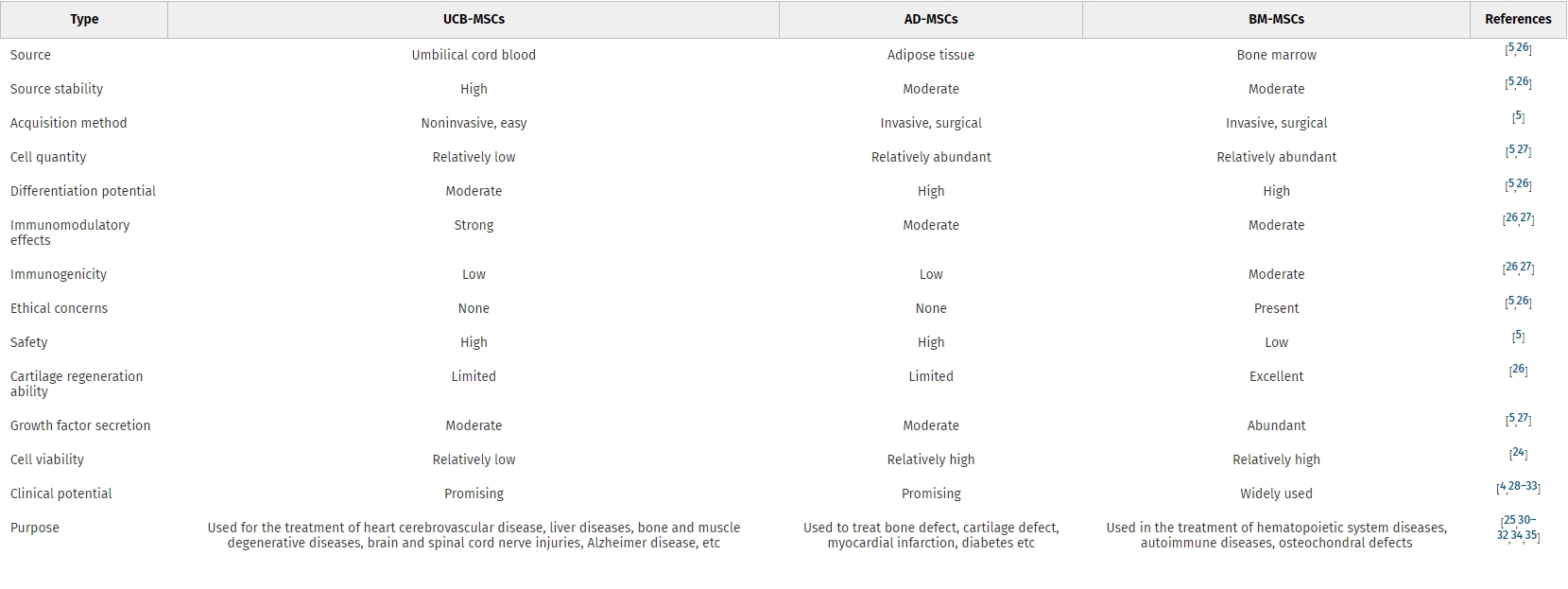Click reference 25 in the Purpose row
The height and width of the screenshot is (589, 1568).
click(x=1509, y=521)
